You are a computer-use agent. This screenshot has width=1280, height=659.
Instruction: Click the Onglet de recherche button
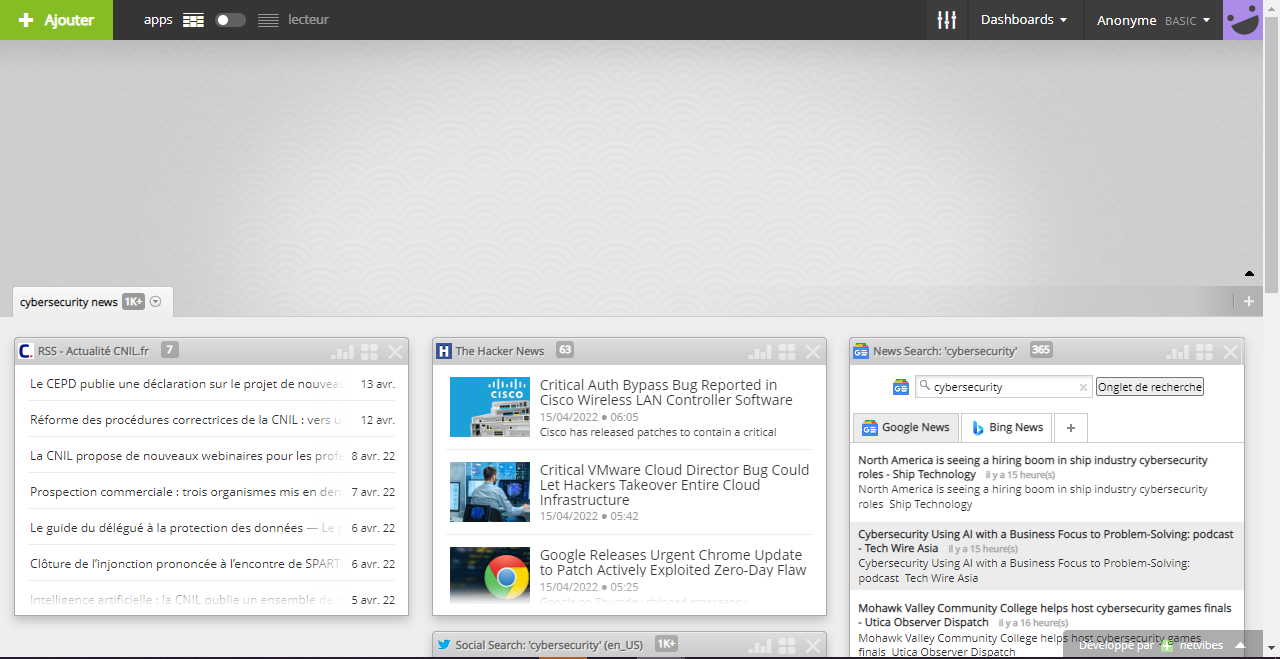pyautogui.click(x=1150, y=387)
